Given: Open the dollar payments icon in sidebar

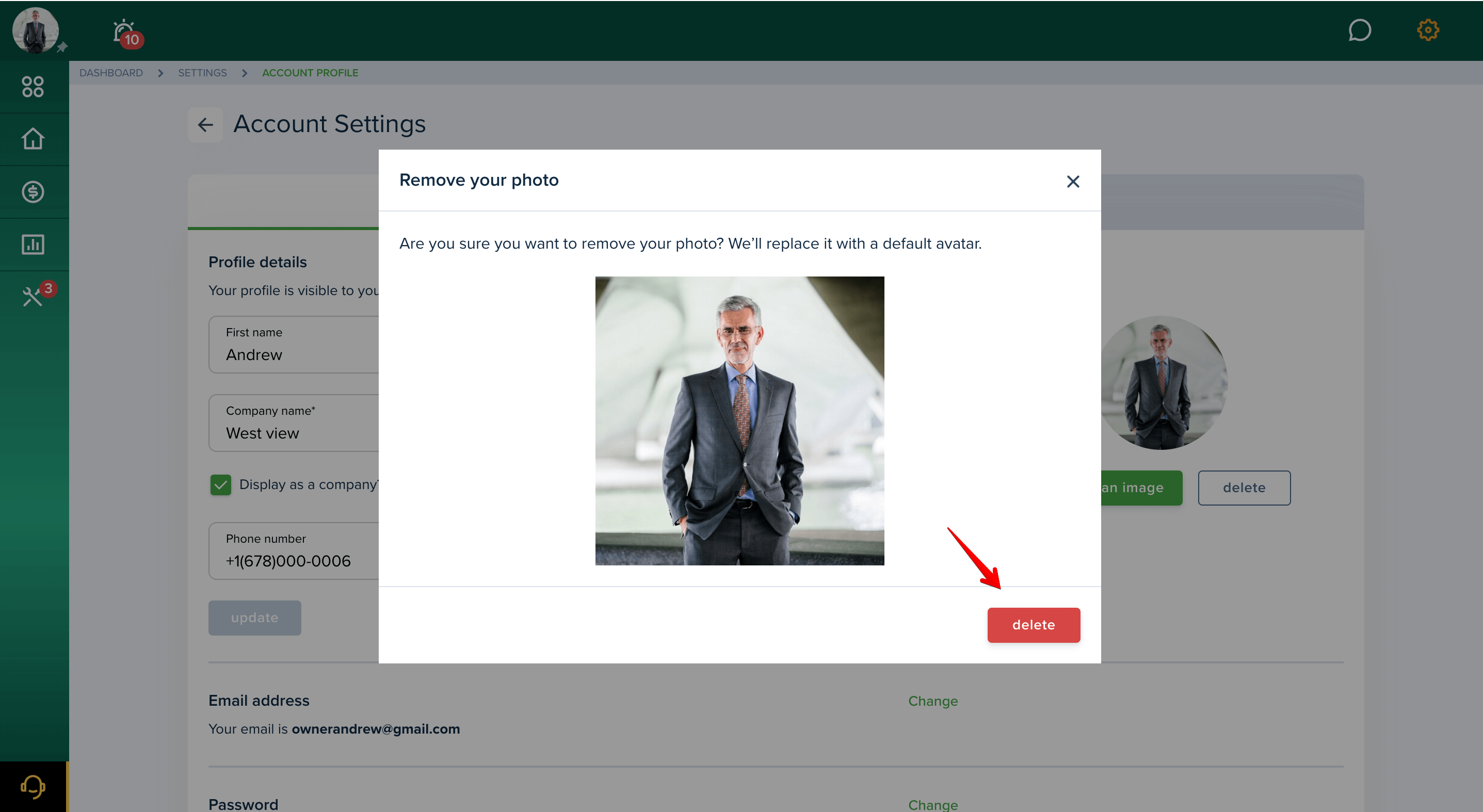Looking at the screenshot, I should [33, 191].
